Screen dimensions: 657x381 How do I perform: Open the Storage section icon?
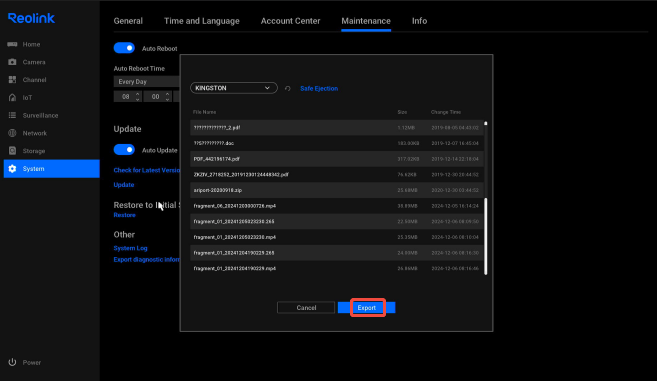click(x=12, y=151)
